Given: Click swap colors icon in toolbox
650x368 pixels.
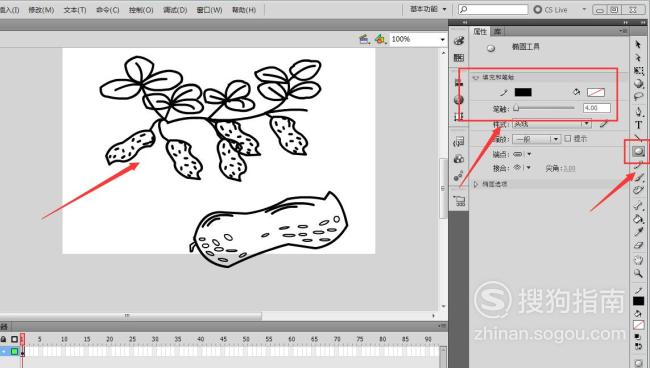Looking at the screenshot, I should [x=638, y=346].
